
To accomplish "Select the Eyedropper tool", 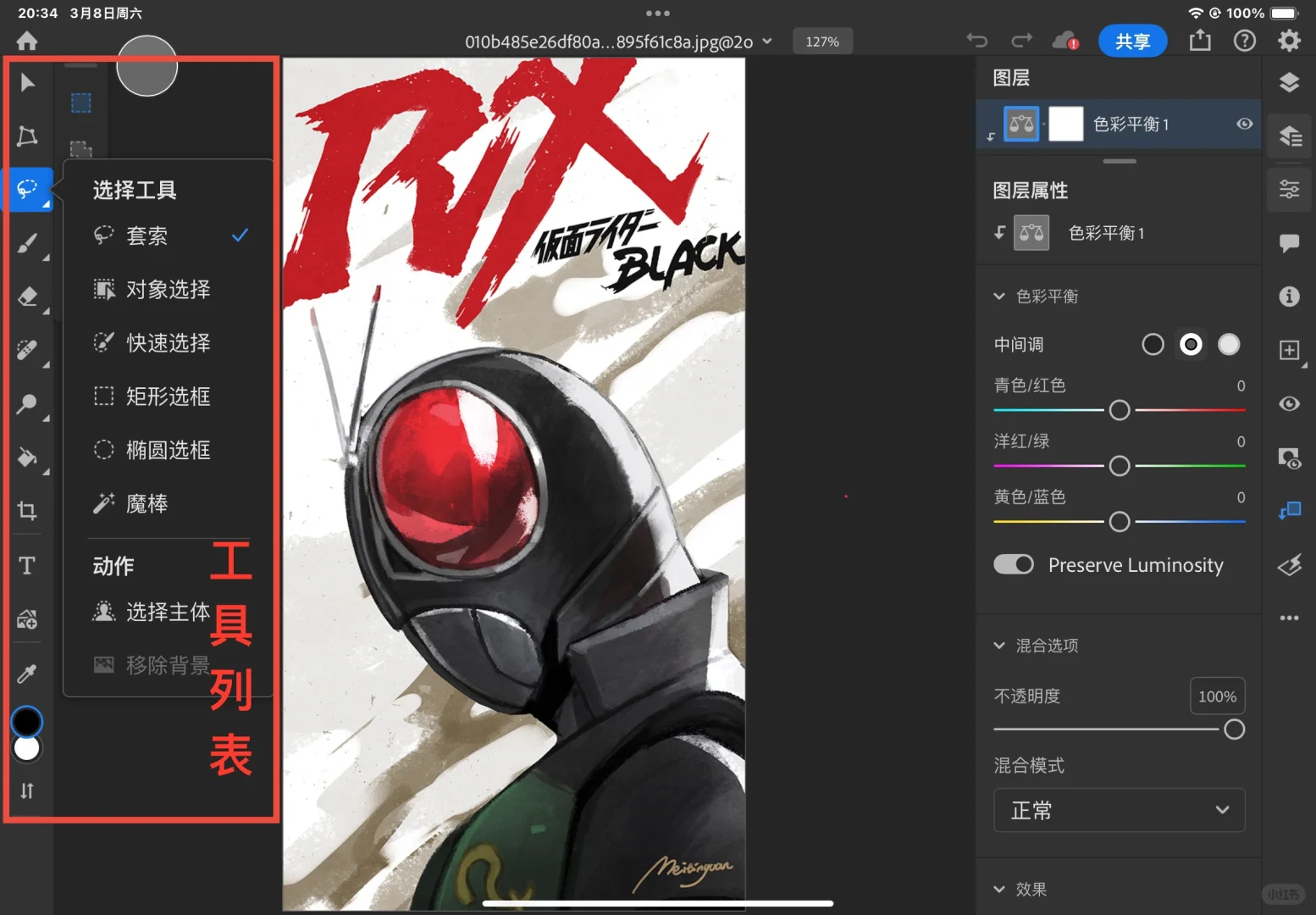I will (26, 673).
